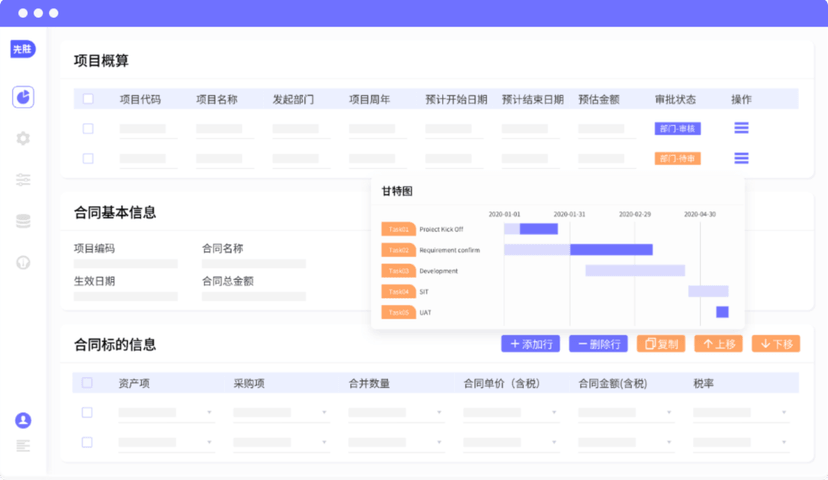828x480 pixels.
Task: Open the database stack sidebar icon
Action: [x=23, y=221]
